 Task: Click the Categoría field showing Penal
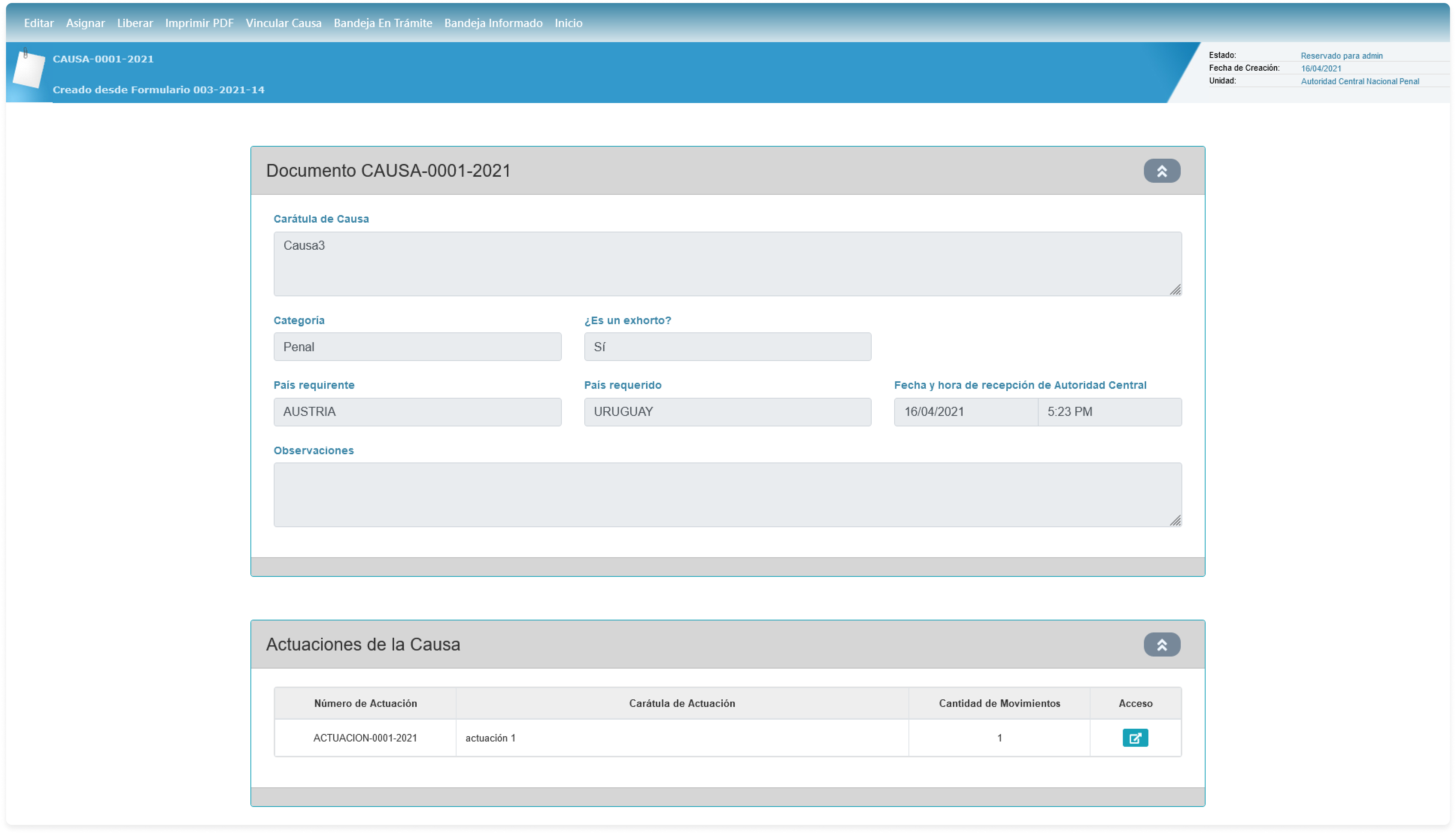click(417, 347)
